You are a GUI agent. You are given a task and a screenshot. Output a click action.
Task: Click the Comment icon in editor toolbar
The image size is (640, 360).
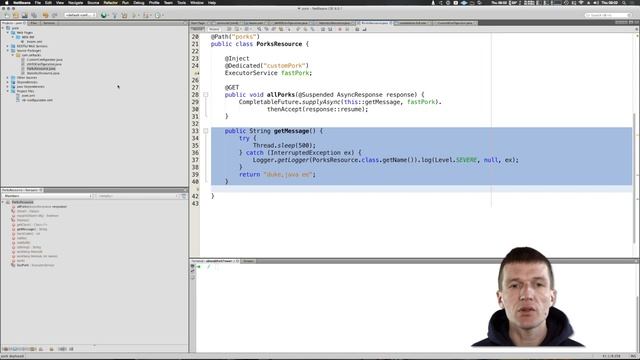pyautogui.click(x=357, y=29)
